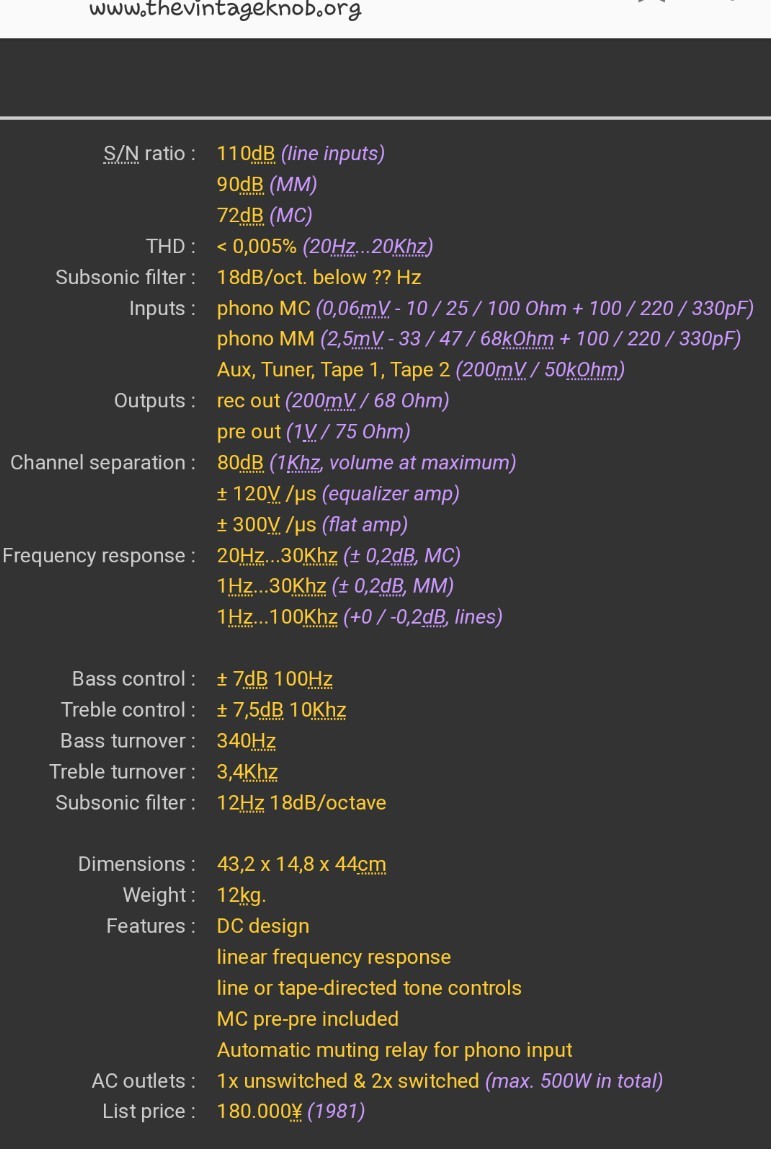Click the THD value below 0,005%
The image size is (771, 1149).
tap(325, 246)
